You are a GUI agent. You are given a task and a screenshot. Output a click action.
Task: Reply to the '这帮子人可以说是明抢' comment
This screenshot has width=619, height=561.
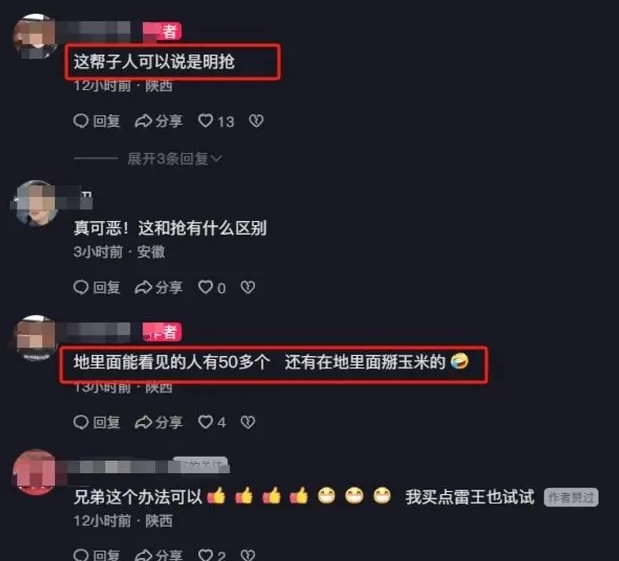click(x=97, y=121)
